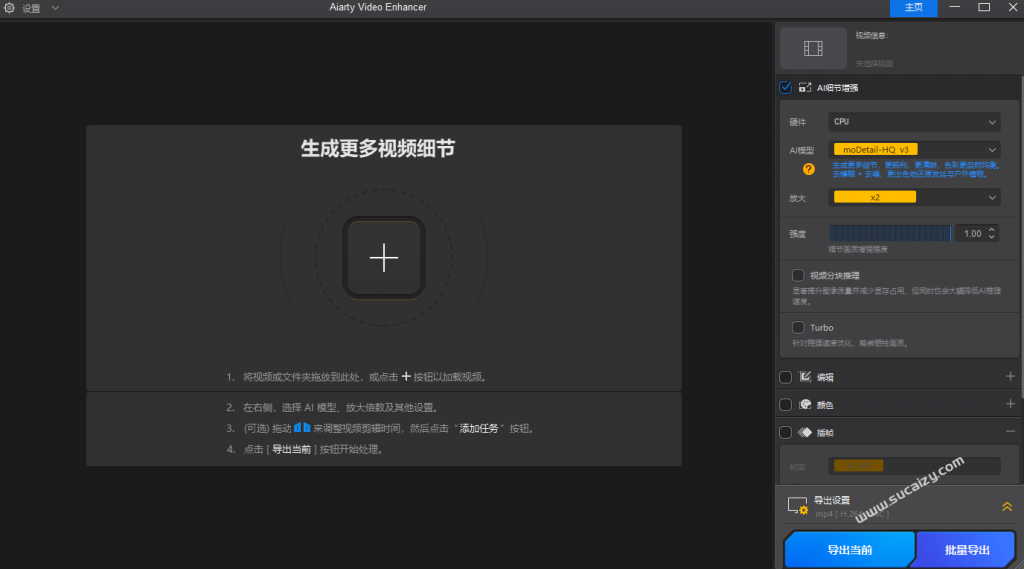Click the 导出设置 label text

(831, 500)
